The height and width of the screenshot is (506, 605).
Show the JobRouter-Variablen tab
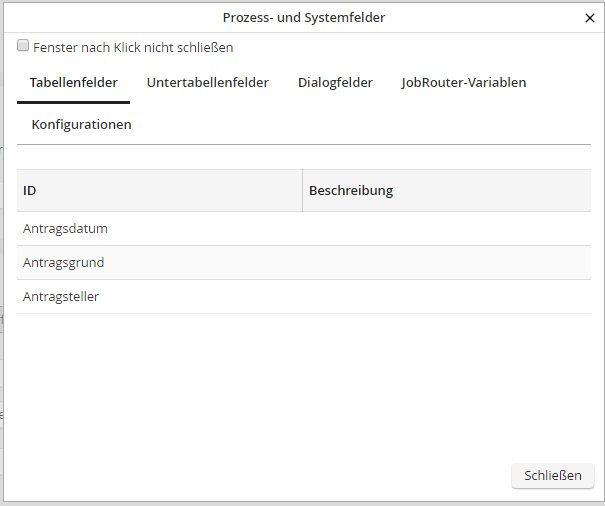[463, 83]
